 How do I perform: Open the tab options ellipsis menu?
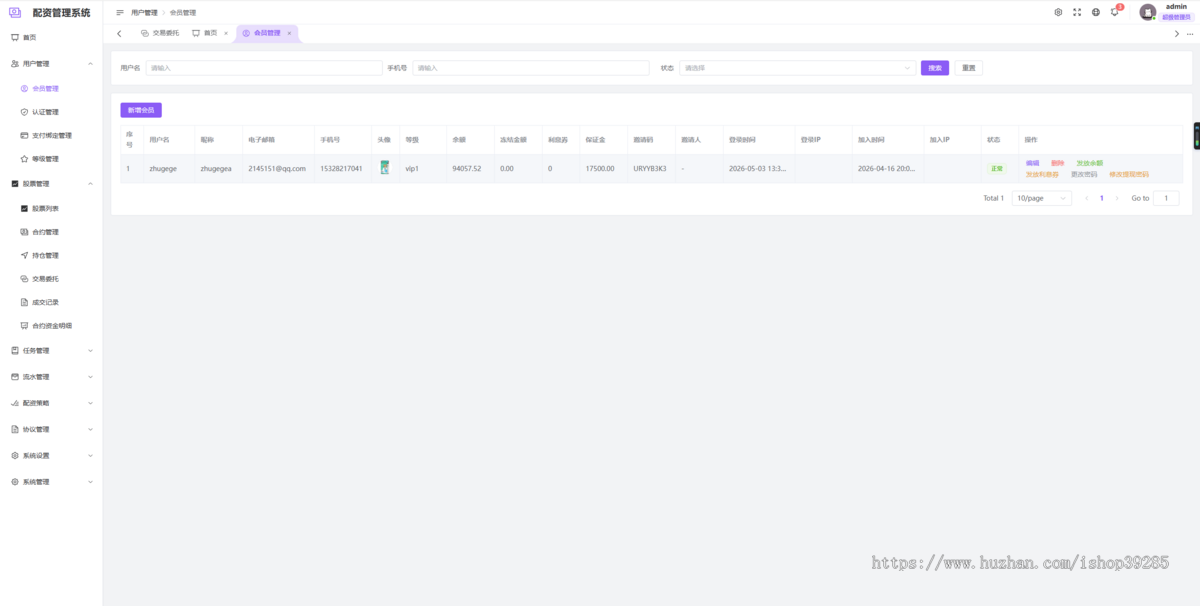pos(1189,34)
